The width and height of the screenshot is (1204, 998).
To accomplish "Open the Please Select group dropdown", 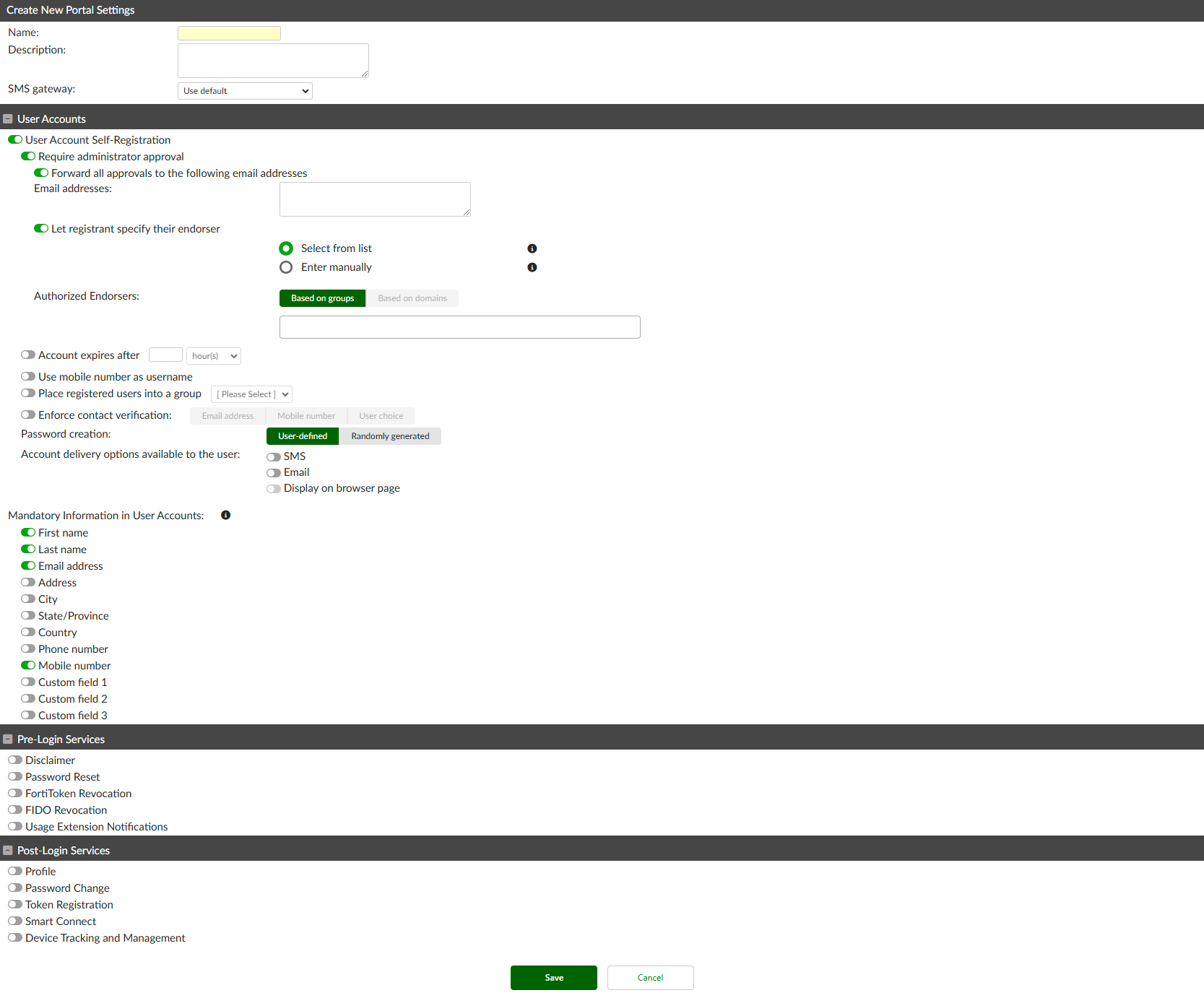I will (251, 394).
